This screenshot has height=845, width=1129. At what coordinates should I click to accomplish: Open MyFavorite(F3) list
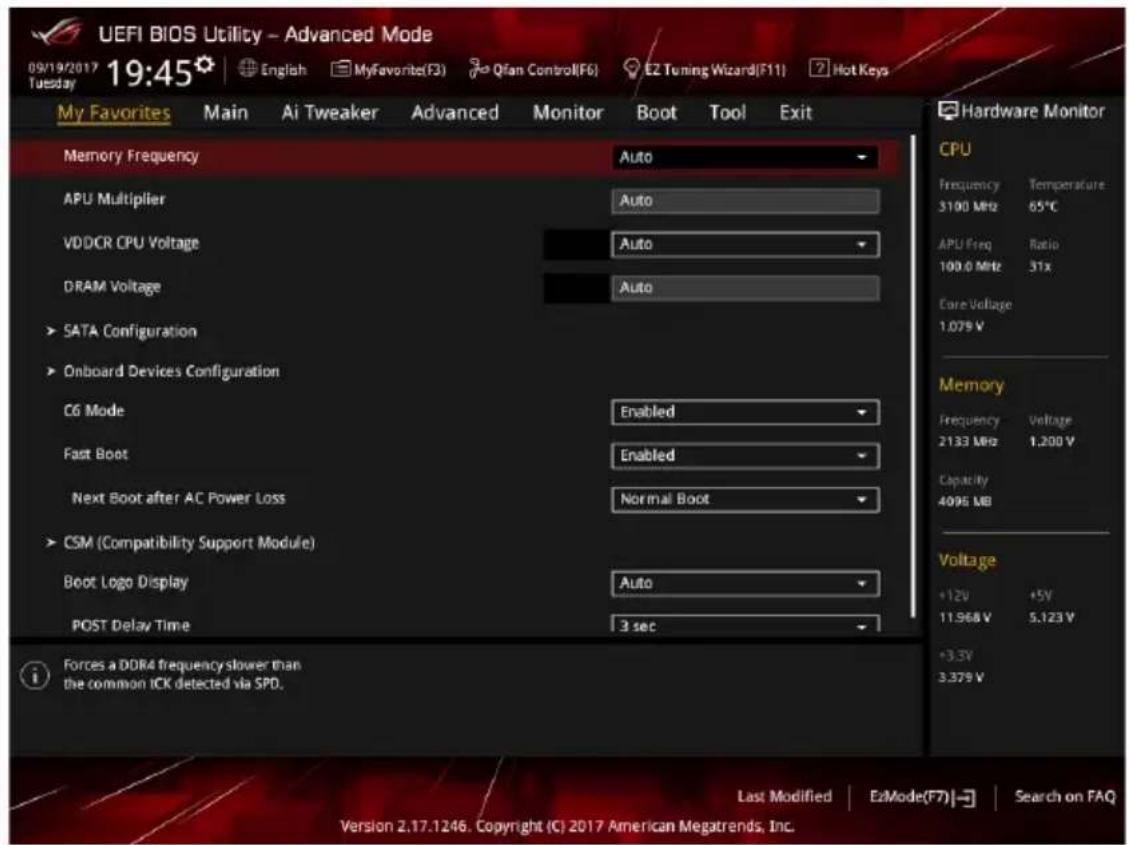(x=388, y=70)
